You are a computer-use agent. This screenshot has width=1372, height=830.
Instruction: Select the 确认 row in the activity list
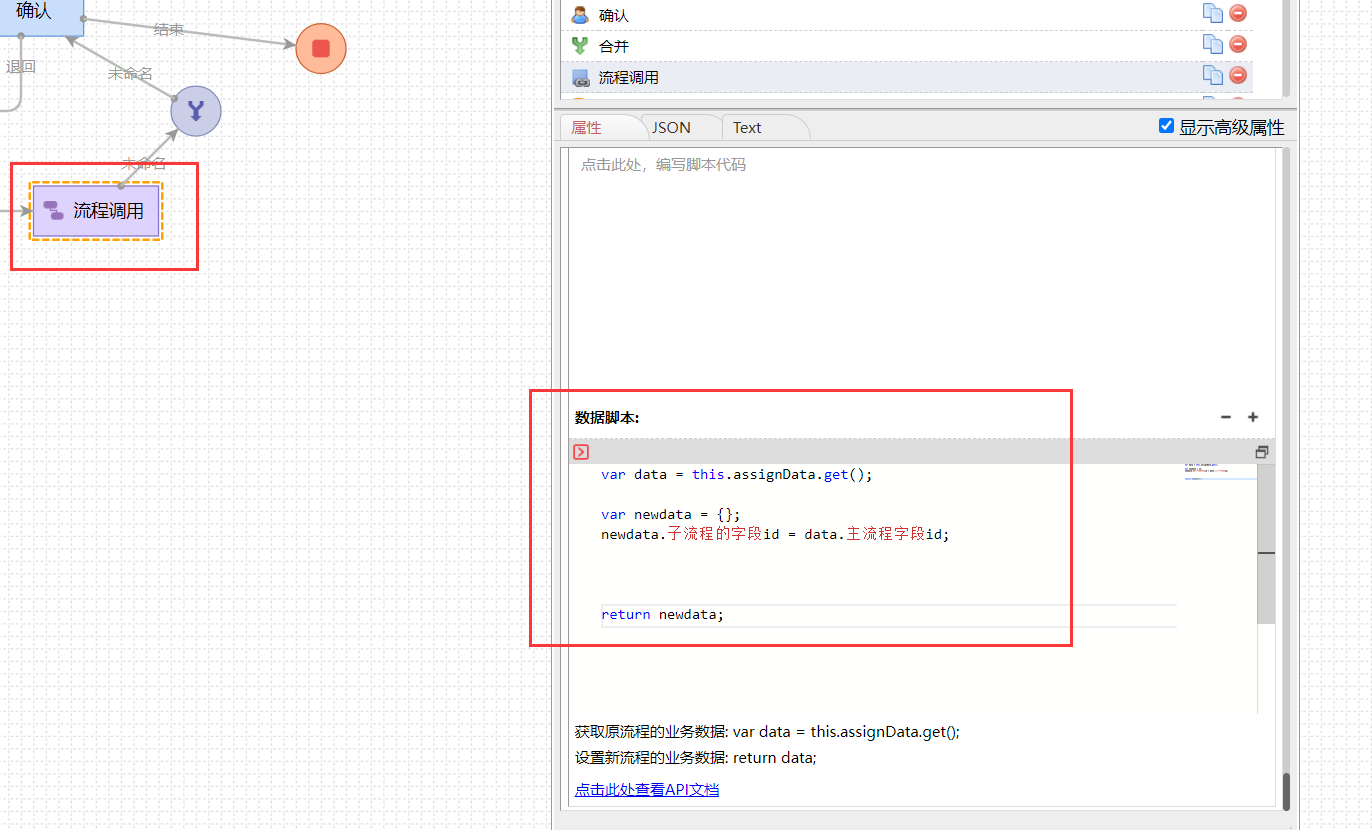[x=906, y=15]
